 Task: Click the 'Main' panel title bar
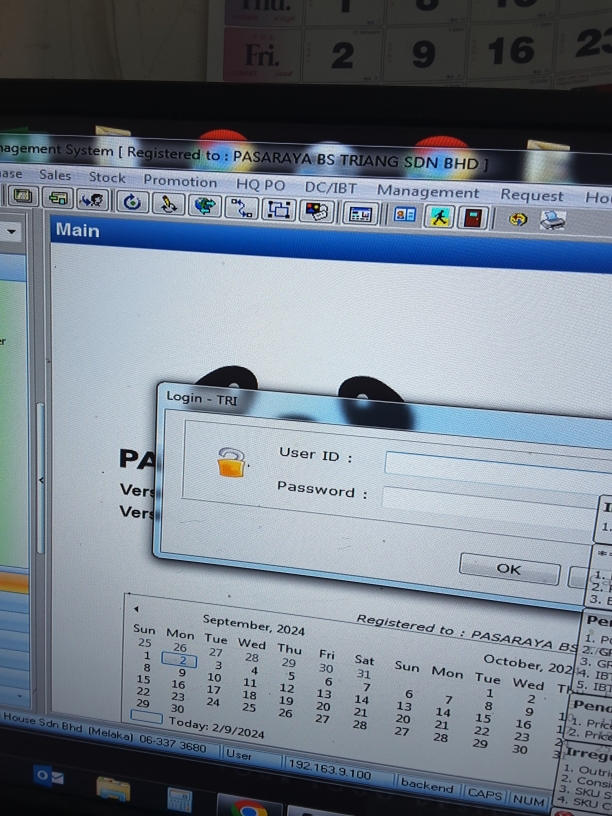tap(331, 242)
